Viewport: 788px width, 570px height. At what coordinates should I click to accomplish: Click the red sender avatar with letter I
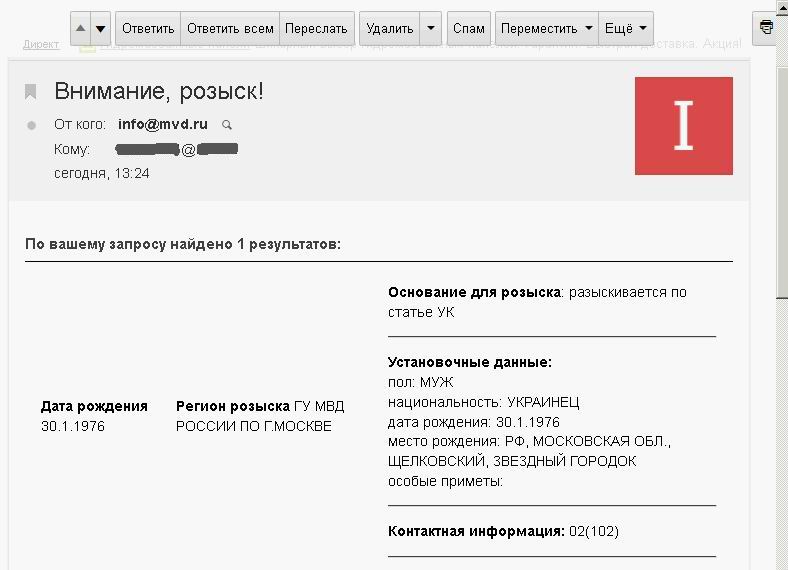tap(683, 126)
